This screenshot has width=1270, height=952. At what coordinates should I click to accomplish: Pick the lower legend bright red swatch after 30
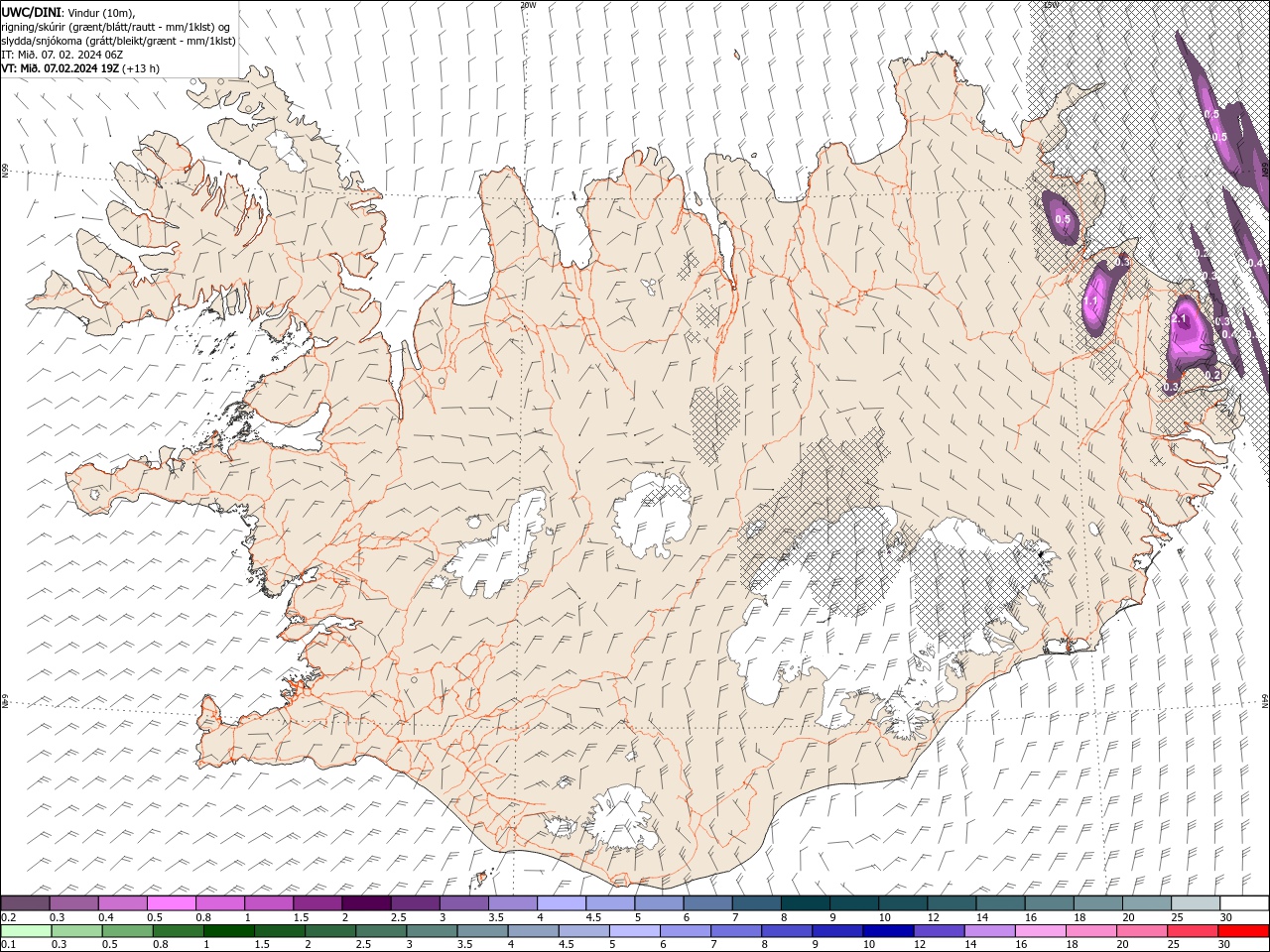(1244, 931)
